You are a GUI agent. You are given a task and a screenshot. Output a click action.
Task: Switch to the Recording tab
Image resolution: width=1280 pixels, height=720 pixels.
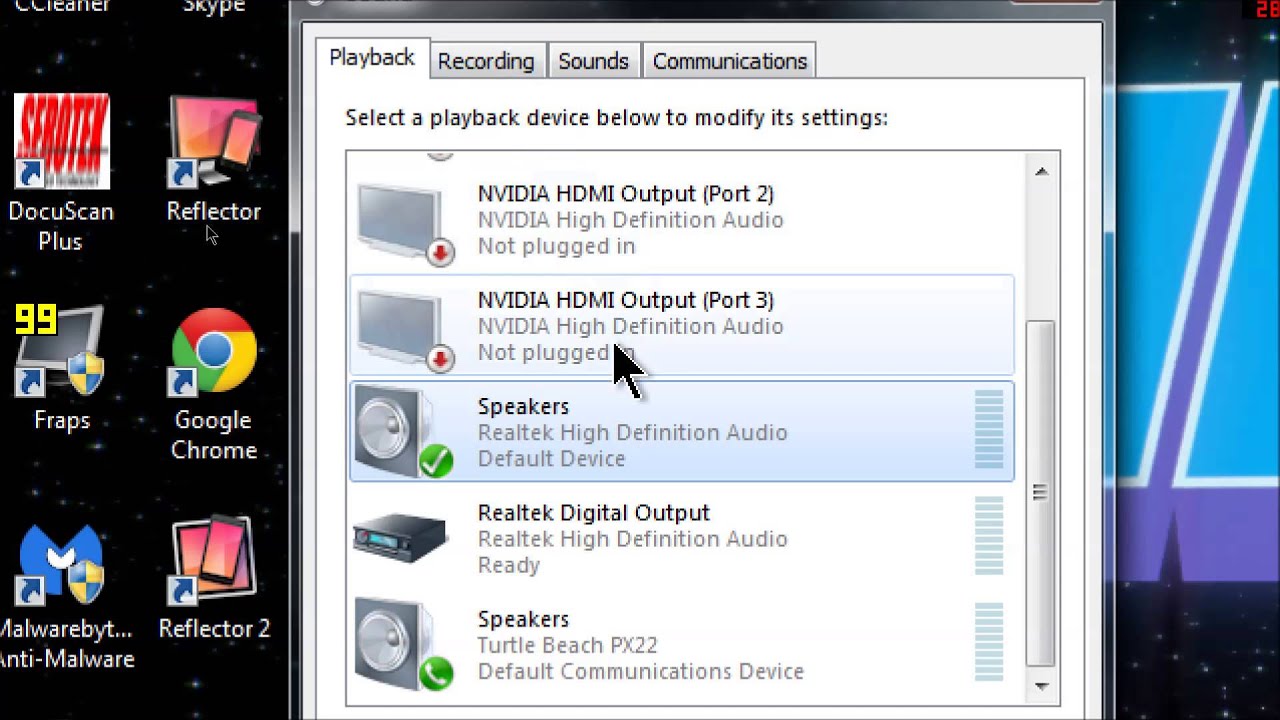pos(486,61)
